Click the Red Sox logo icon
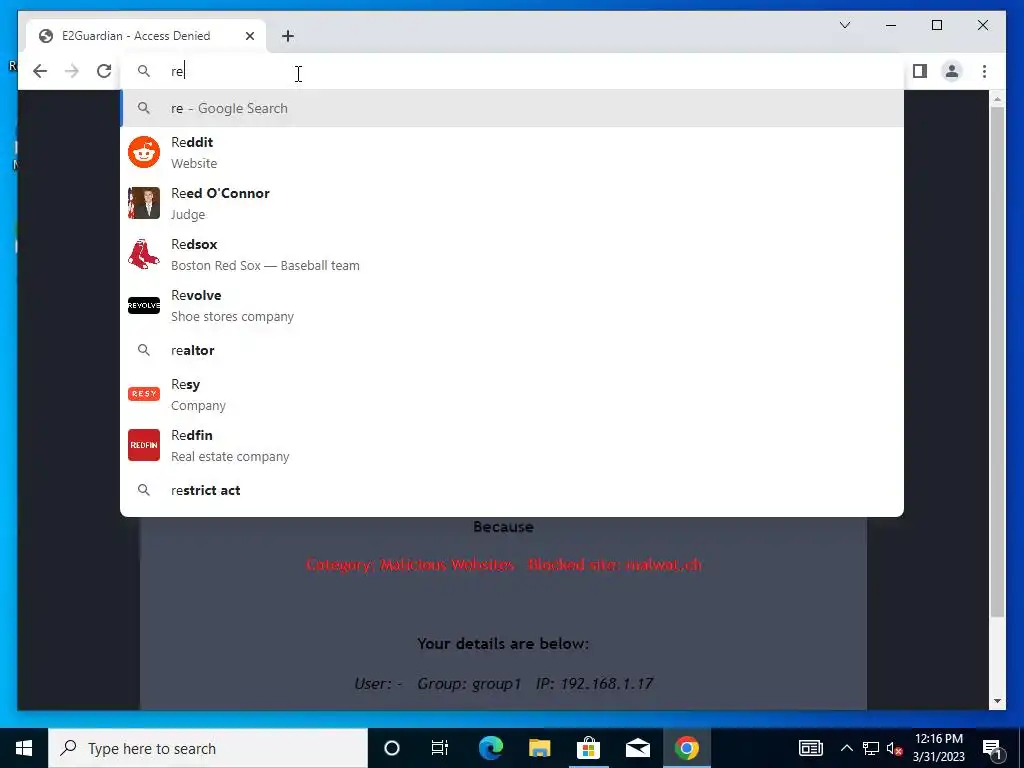 [144, 254]
